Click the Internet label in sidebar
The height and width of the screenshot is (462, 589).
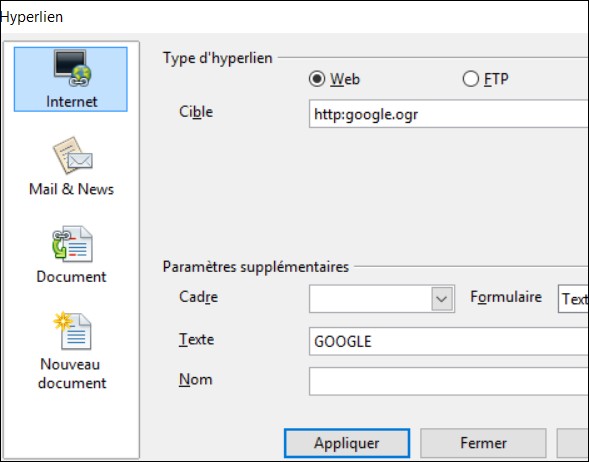click(x=71, y=102)
